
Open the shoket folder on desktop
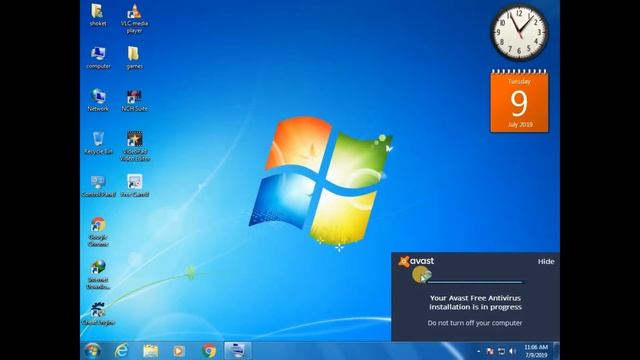tap(98, 15)
